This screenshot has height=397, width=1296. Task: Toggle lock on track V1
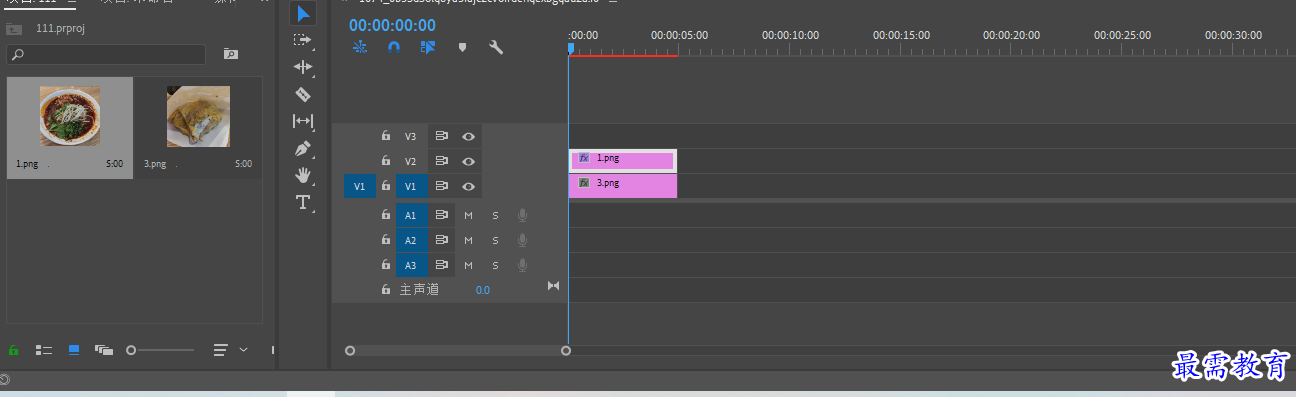pyautogui.click(x=386, y=186)
